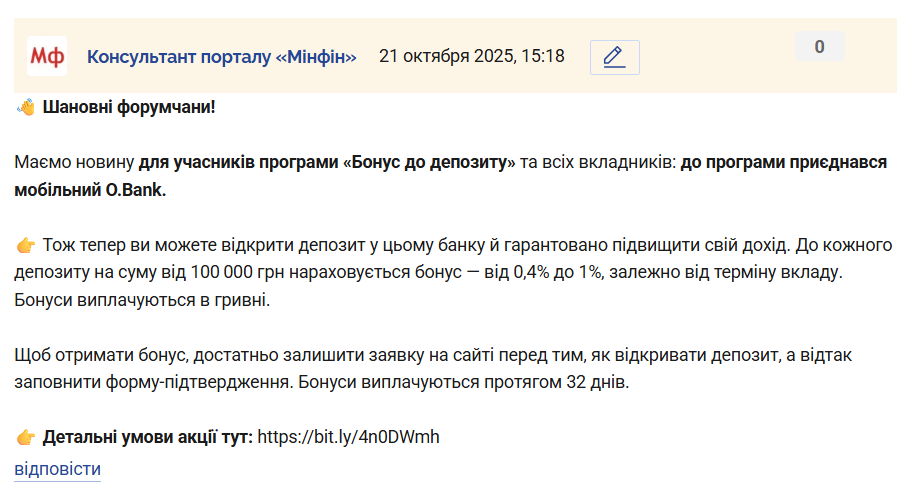Click the timestamp '21 октября 2025, 15:18'
913x495 pixels.
[x=472, y=56]
